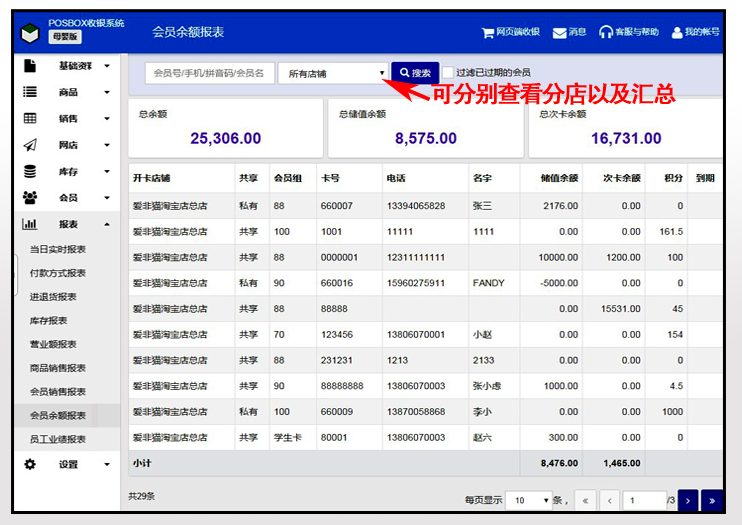Viewport: 742px width, 525px height.
Task: Click the POSBOX cube logo icon
Action: (30, 32)
